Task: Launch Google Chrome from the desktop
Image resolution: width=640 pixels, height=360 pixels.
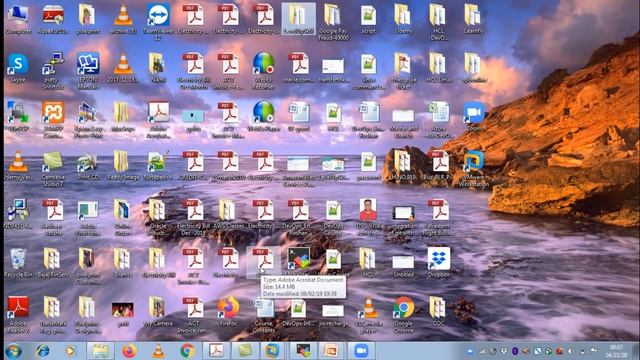Action: click(x=403, y=315)
